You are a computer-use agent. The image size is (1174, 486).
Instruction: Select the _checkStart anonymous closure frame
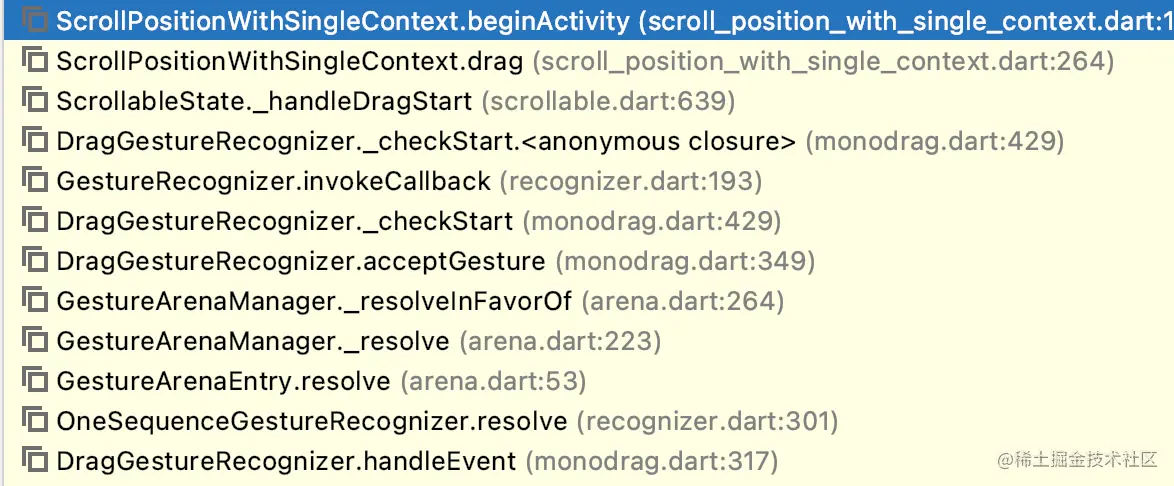(426, 141)
